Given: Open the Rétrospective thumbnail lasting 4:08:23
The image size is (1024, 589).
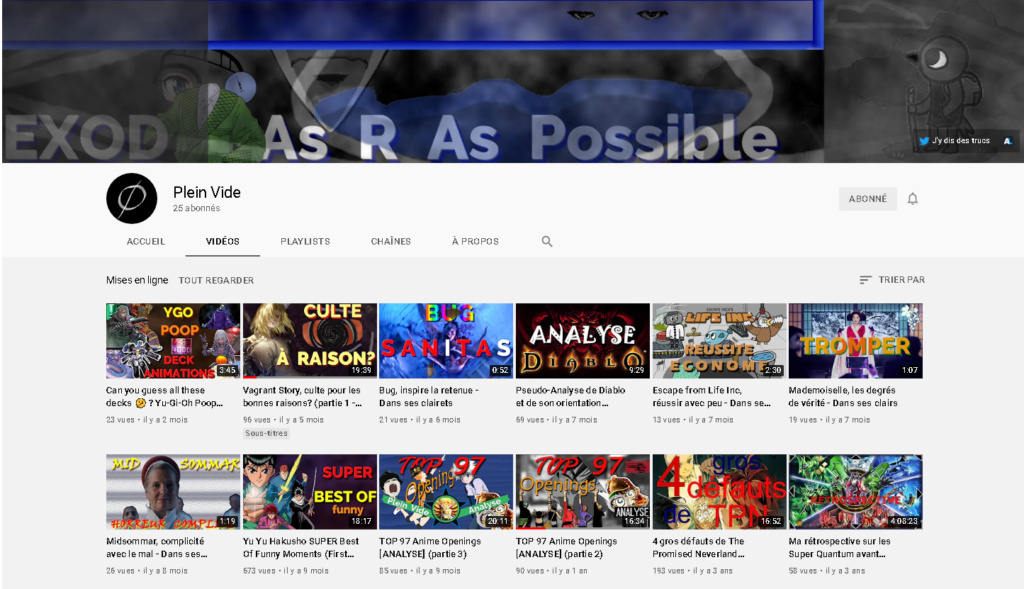Looking at the screenshot, I should coord(856,492).
